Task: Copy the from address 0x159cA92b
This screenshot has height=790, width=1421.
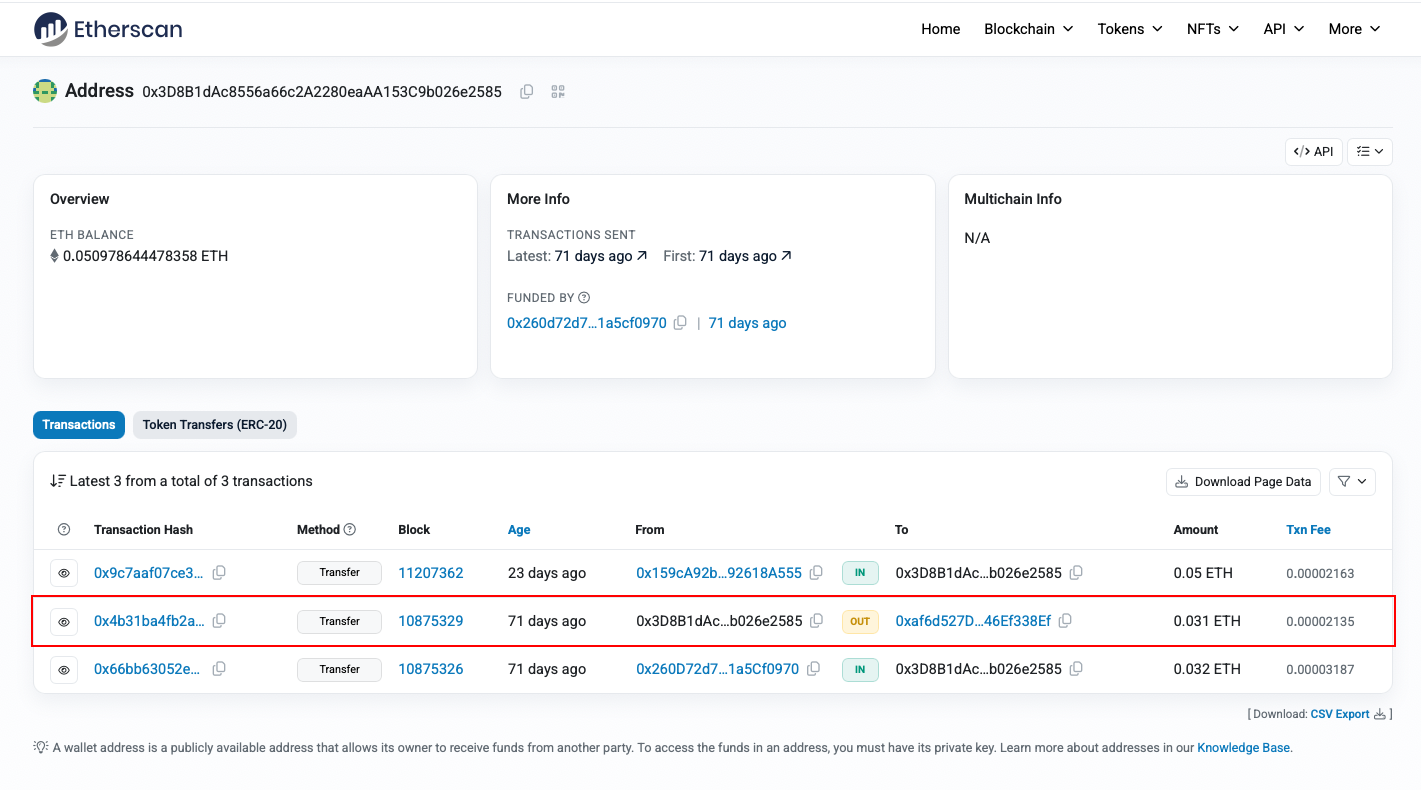Action: tap(816, 573)
